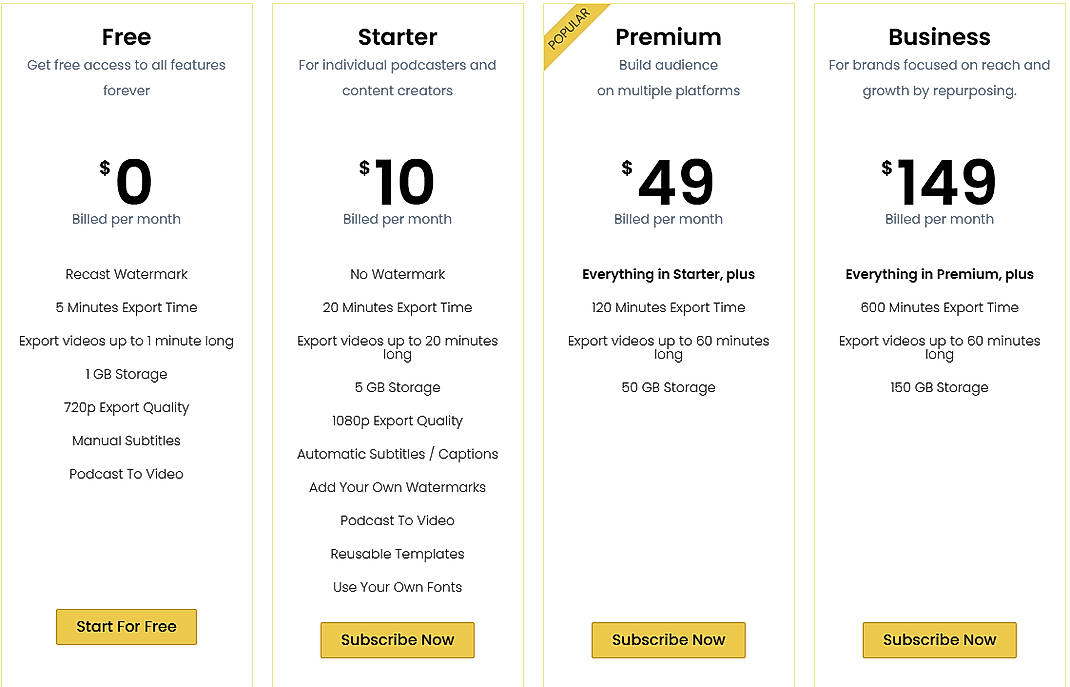Click the 150 GB Storage feature line
This screenshot has height=687, width=1070.
click(939, 387)
